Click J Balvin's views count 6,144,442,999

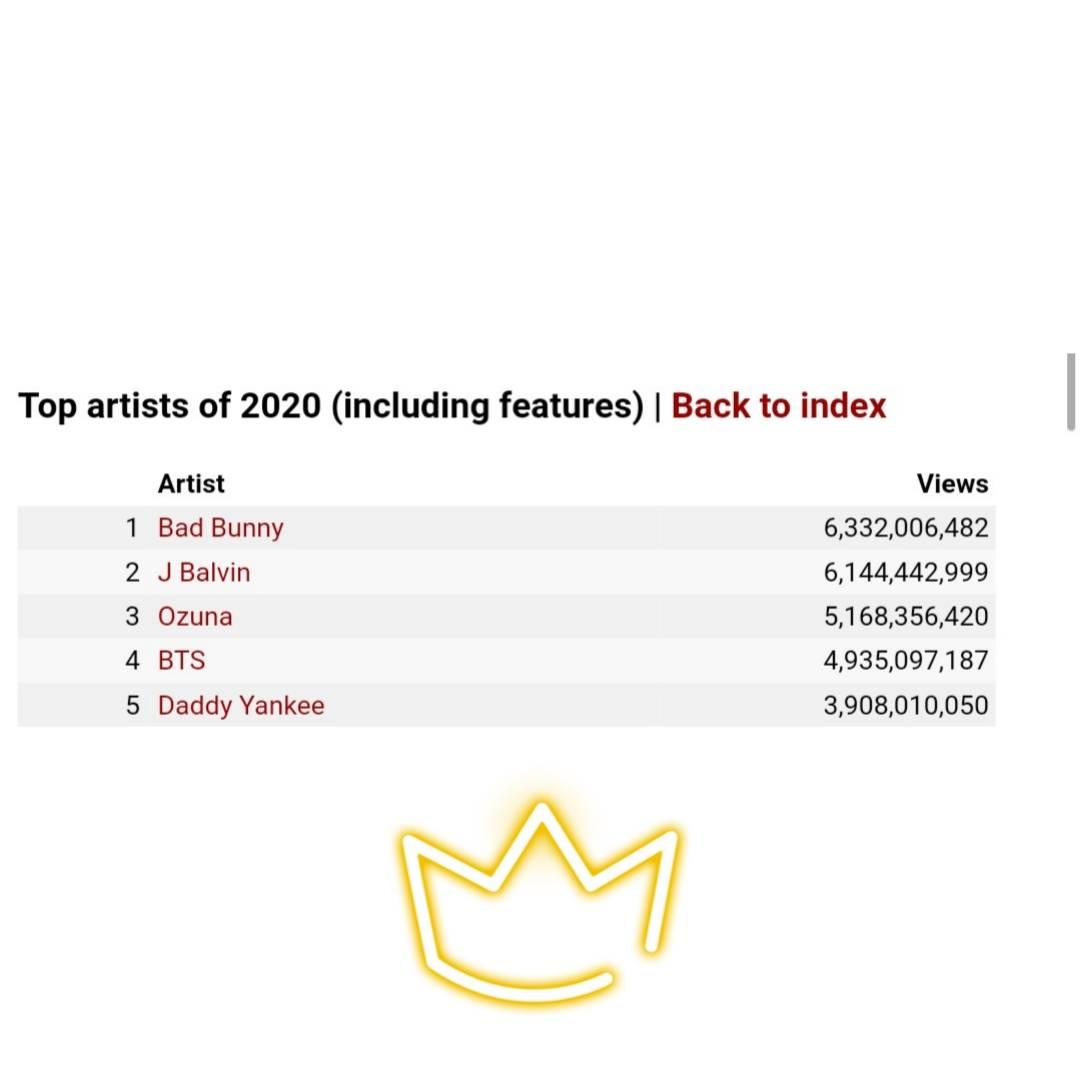(x=906, y=573)
